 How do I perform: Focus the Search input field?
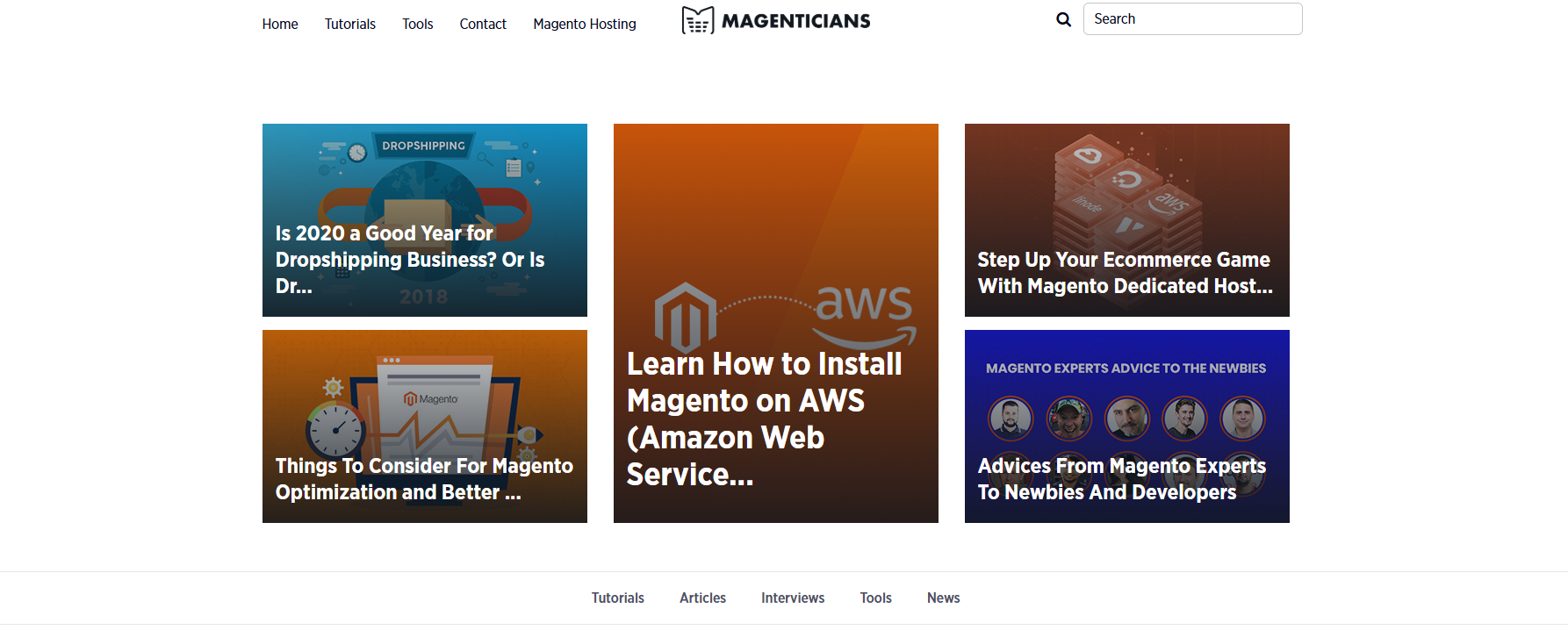(1192, 19)
